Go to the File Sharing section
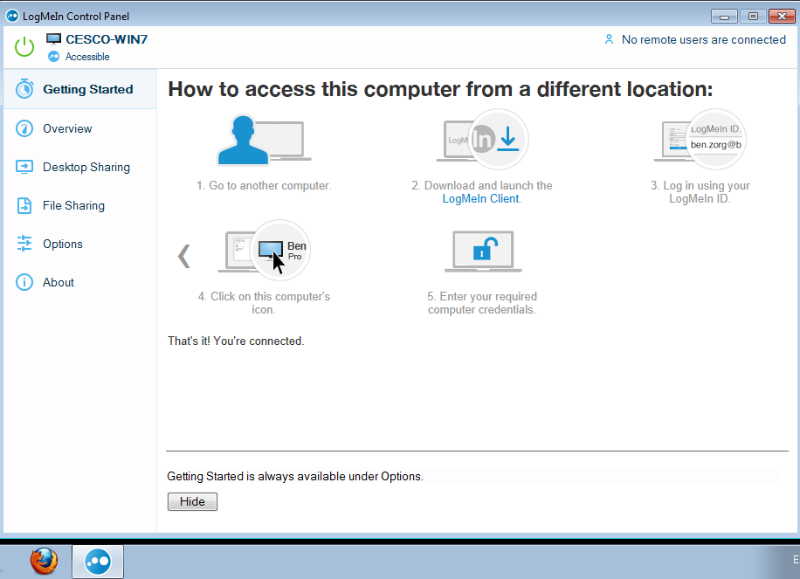 pos(73,206)
